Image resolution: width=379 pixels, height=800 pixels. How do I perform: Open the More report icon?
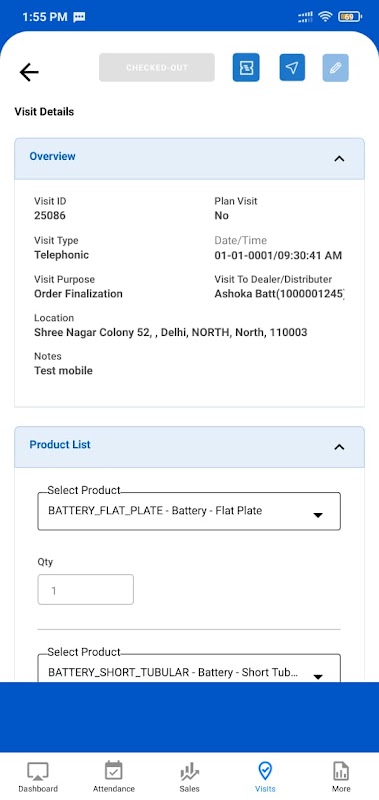click(x=341, y=771)
